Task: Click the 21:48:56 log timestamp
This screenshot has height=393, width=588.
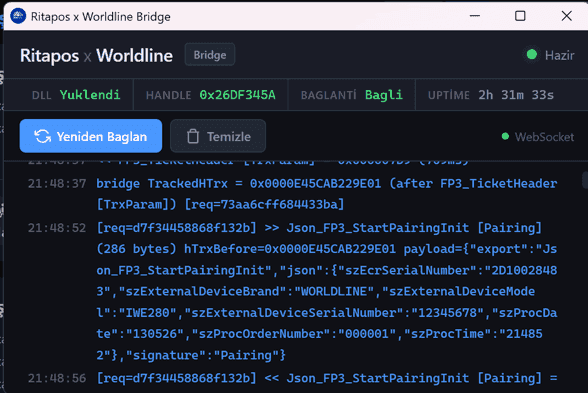Action: click(57, 378)
